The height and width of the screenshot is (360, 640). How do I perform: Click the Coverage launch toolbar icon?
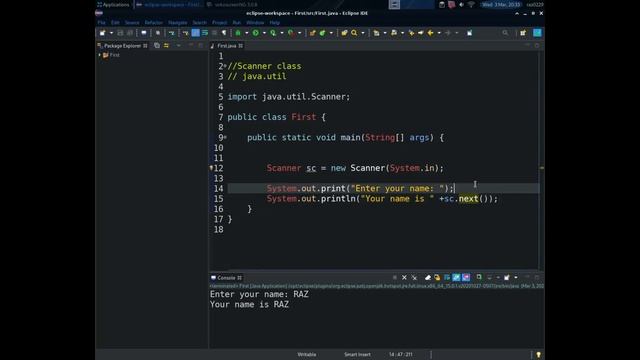coord(273,33)
